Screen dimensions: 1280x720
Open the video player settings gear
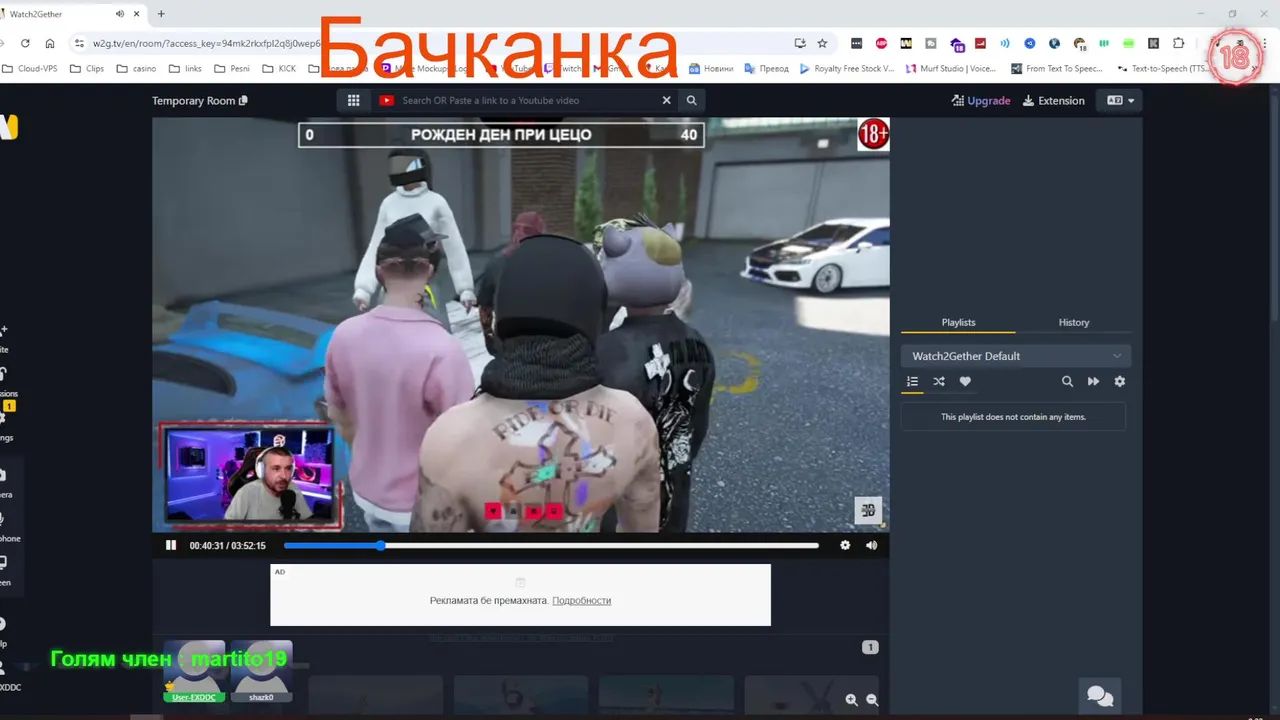click(x=845, y=545)
